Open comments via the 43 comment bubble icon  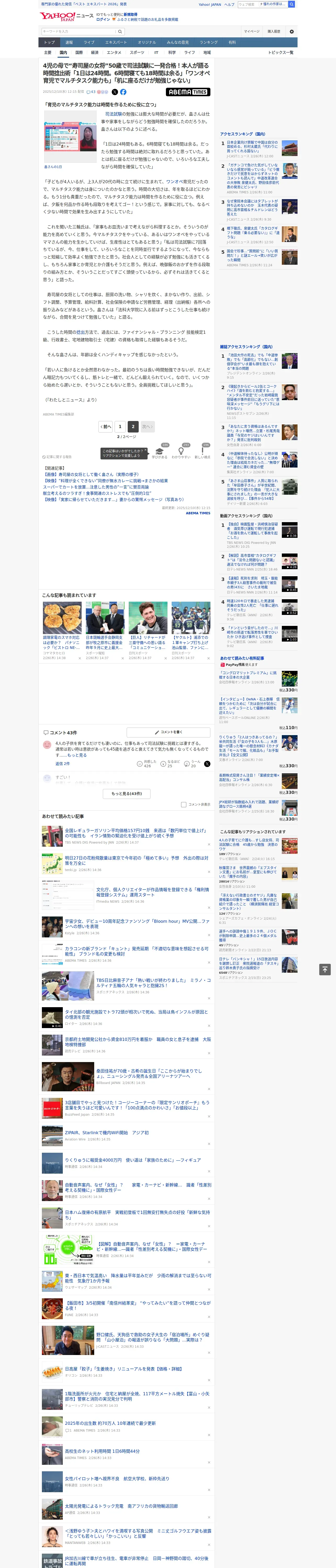click(x=91, y=92)
